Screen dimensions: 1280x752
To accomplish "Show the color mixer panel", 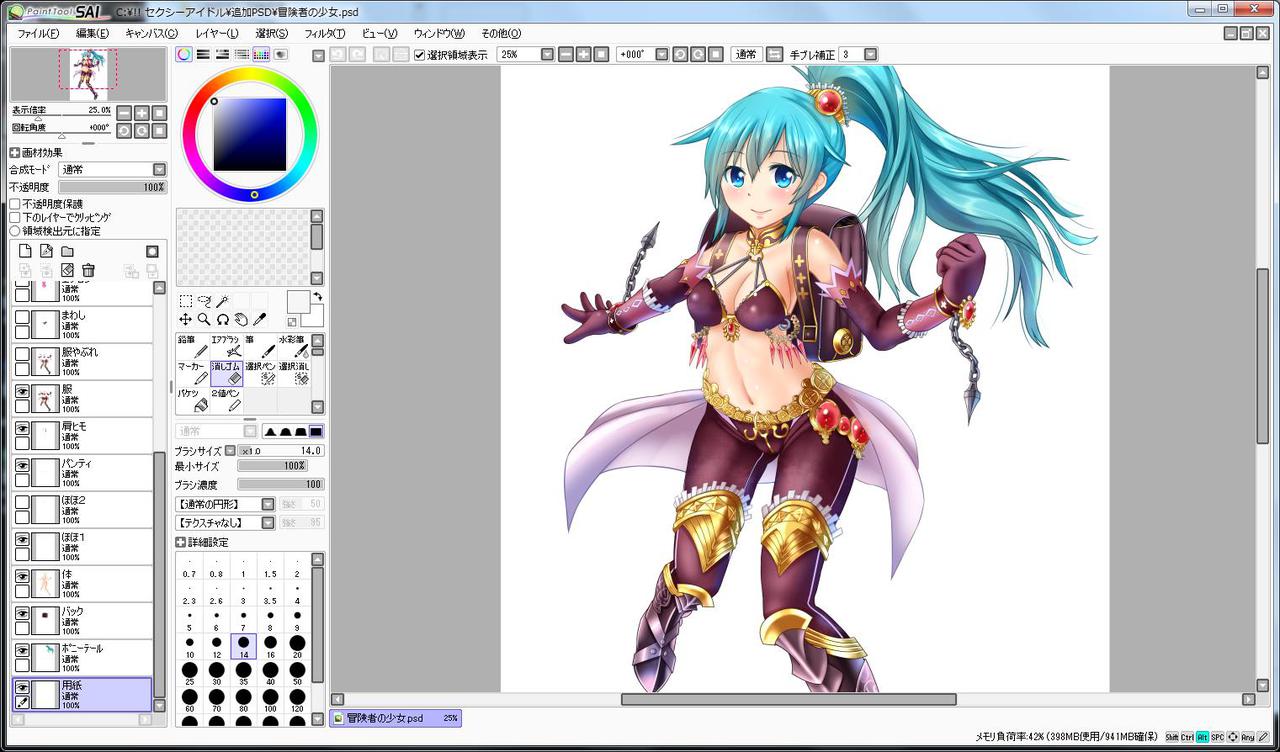I will click(241, 55).
